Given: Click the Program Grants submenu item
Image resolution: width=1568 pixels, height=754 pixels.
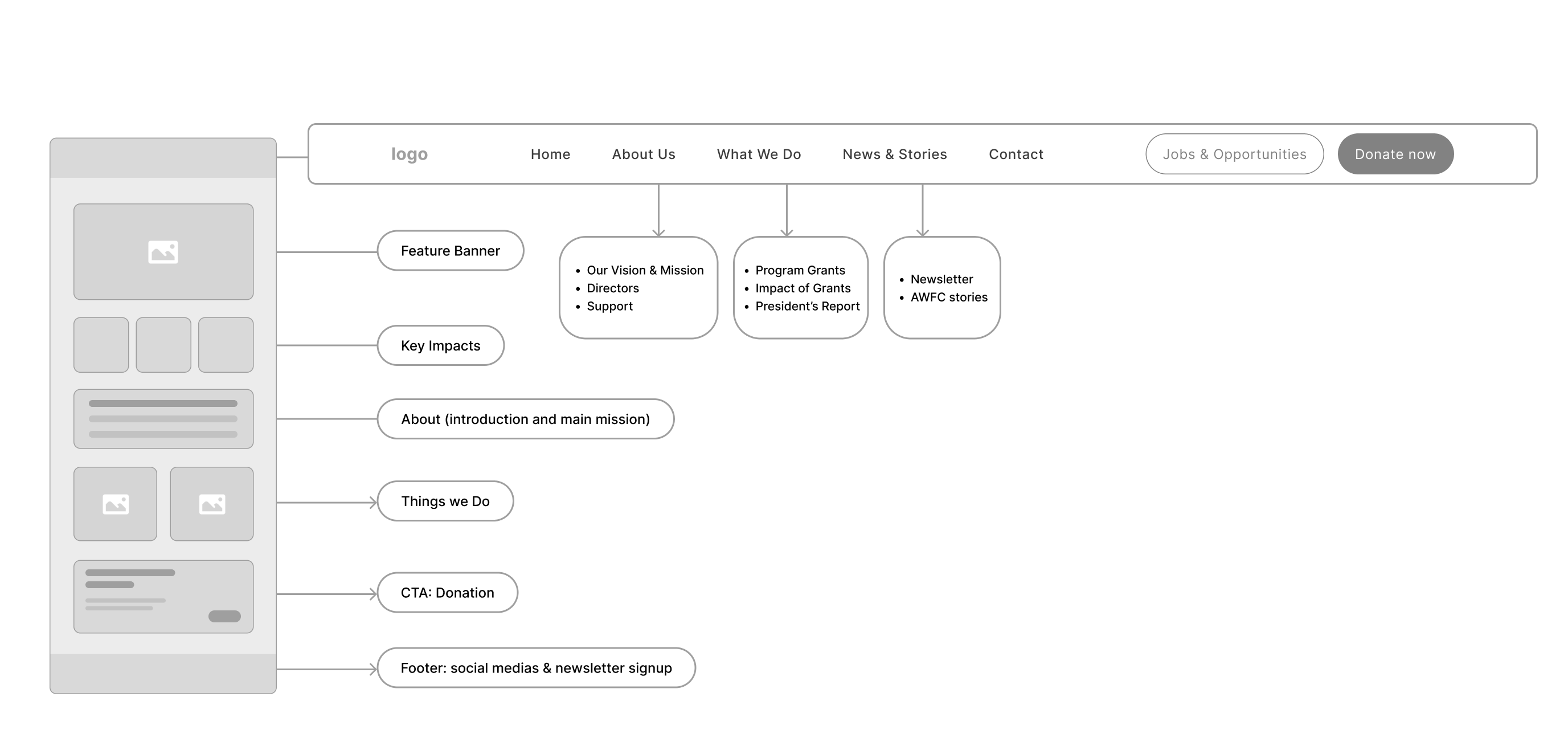Looking at the screenshot, I should (800, 270).
